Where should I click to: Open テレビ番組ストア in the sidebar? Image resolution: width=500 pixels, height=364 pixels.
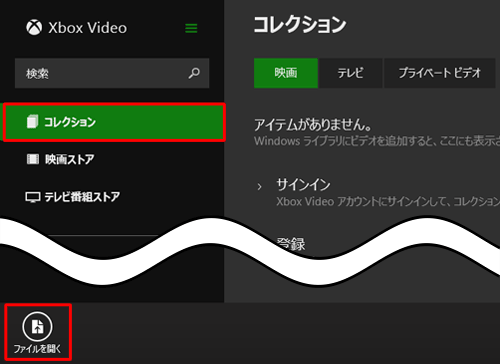click(x=73, y=197)
